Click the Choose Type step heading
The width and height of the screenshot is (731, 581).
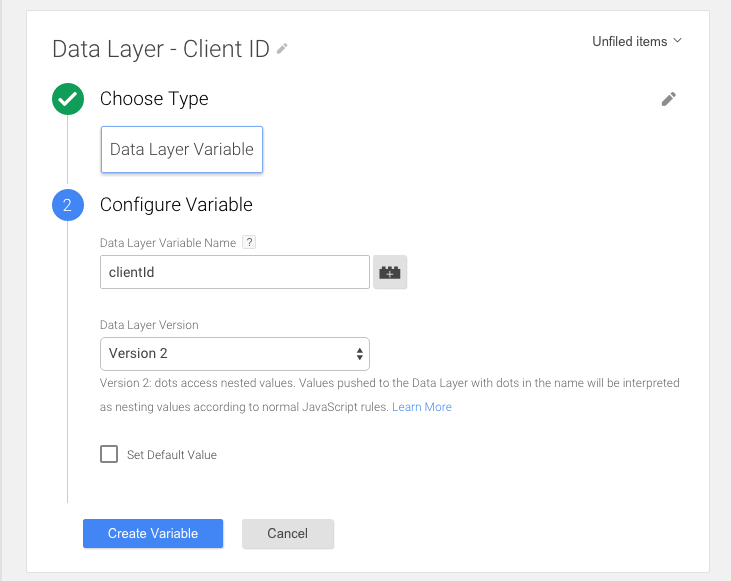(x=154, y=99)
